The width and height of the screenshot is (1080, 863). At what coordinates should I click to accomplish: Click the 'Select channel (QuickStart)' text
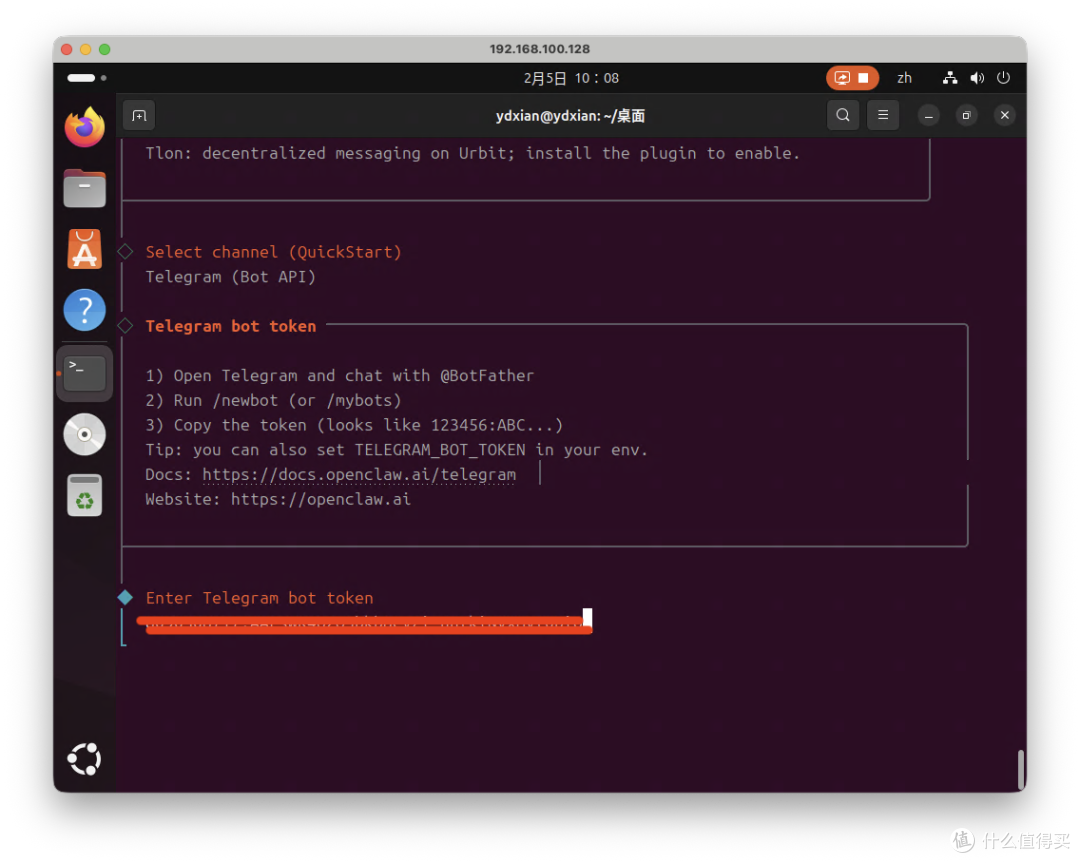[273, 252]
